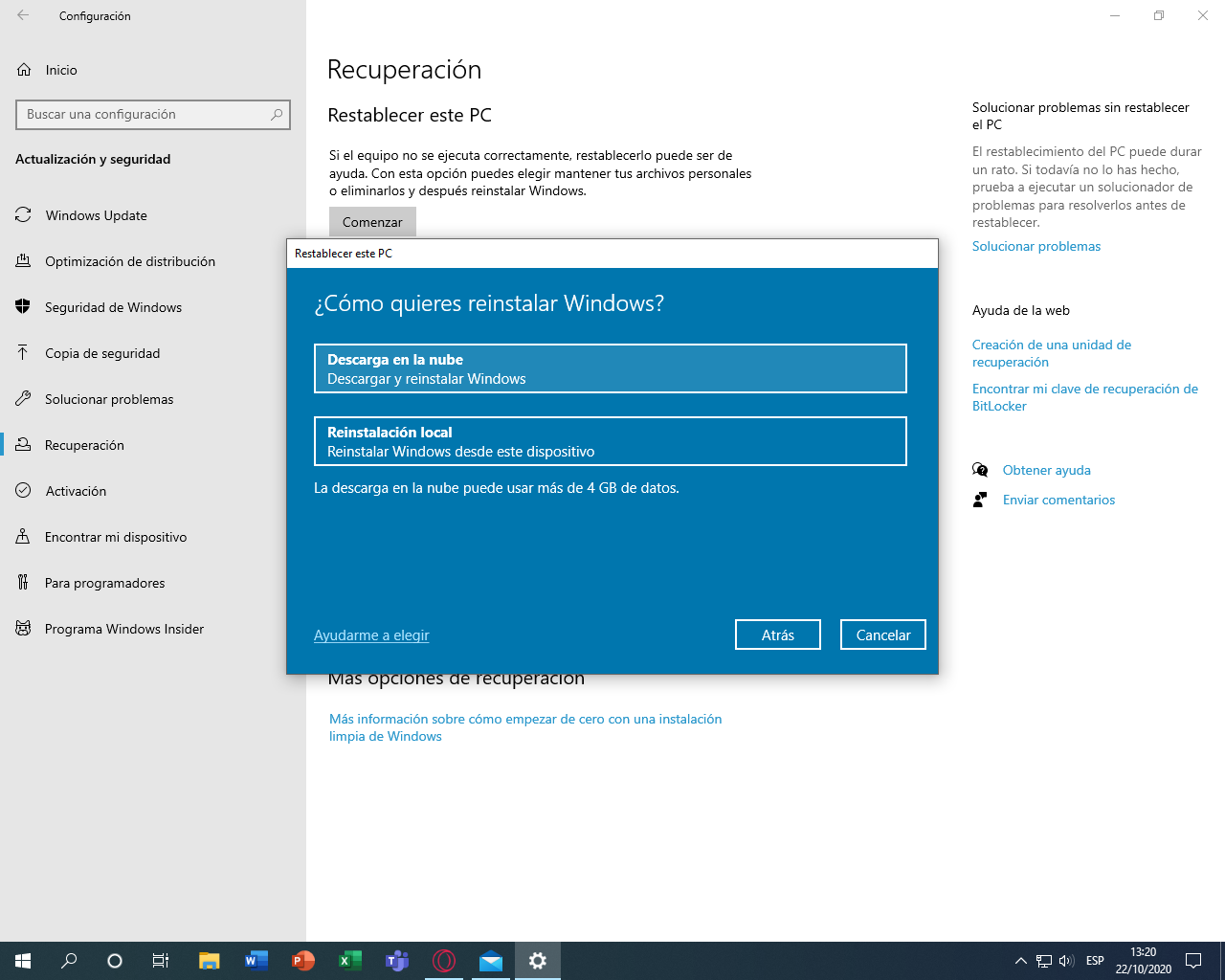Viewport: 1225px width, 980px height.
Task: Open the Windows Start button
Action: [x=23, y=961]
